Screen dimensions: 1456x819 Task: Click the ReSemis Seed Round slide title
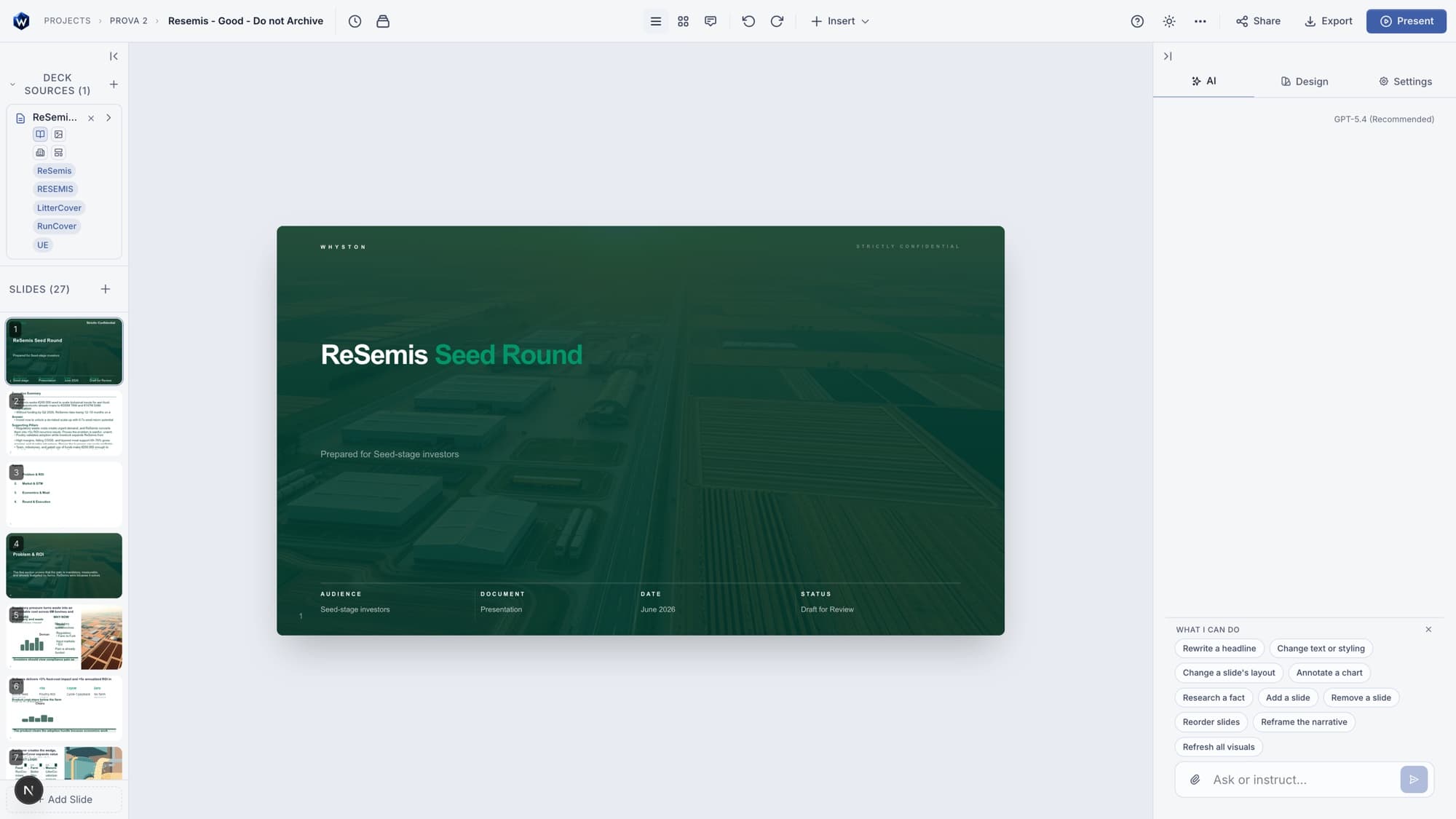click(x=451, y=355)
